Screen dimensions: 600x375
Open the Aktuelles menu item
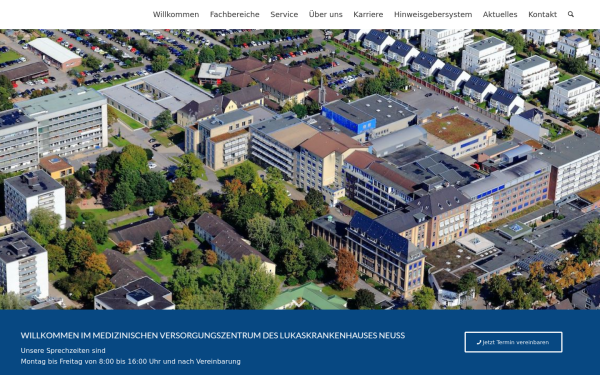500,15
